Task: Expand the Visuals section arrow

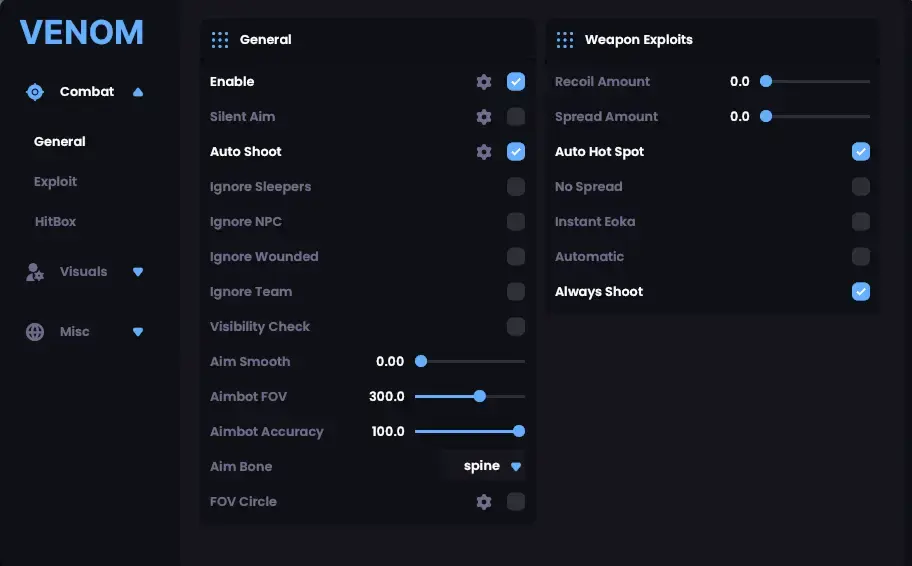Action: [138, 272]
